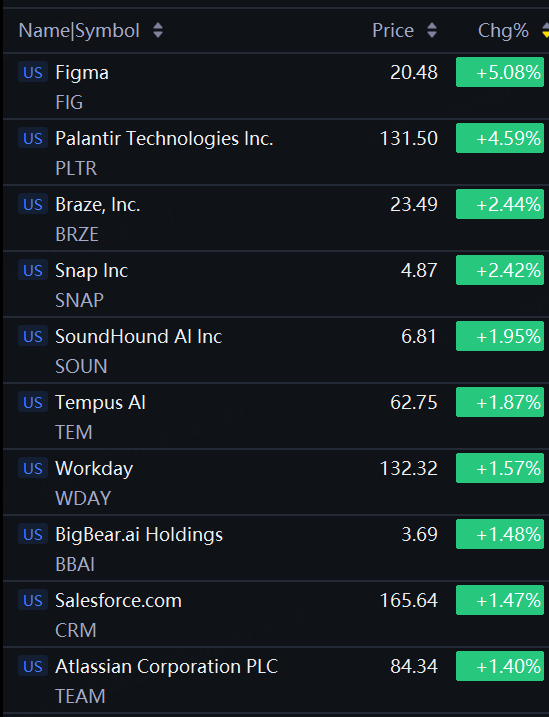Click the +5.08% change badge for Figma

pyautogui.click(x=500, y=72)
